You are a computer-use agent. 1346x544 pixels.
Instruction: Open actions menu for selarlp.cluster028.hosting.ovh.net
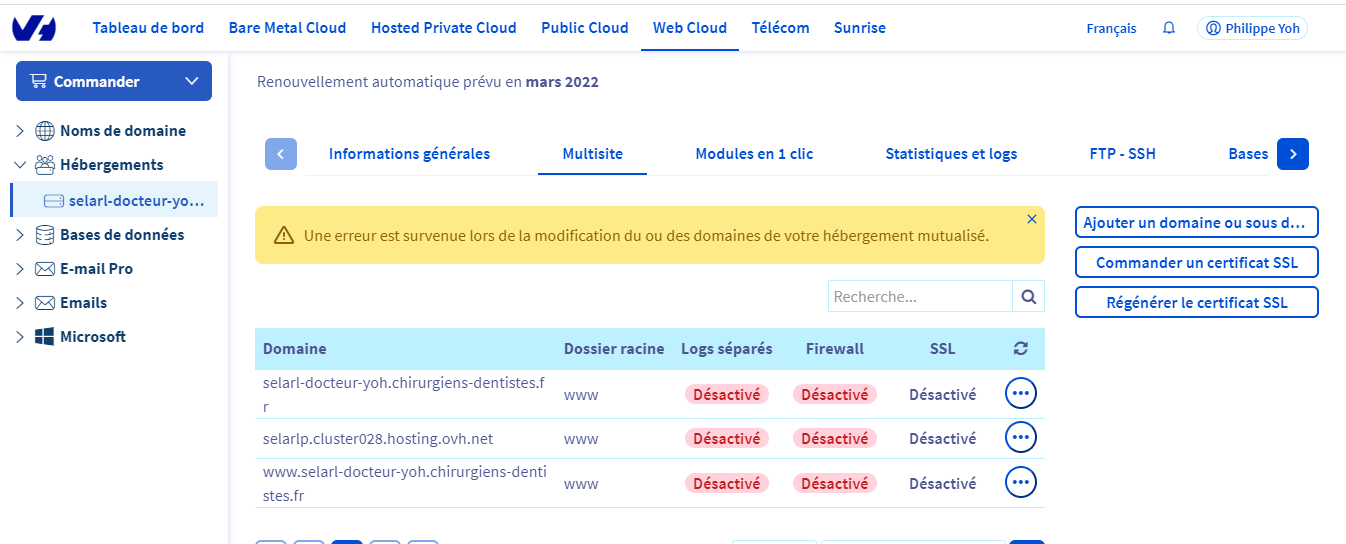coord(1020,438)
